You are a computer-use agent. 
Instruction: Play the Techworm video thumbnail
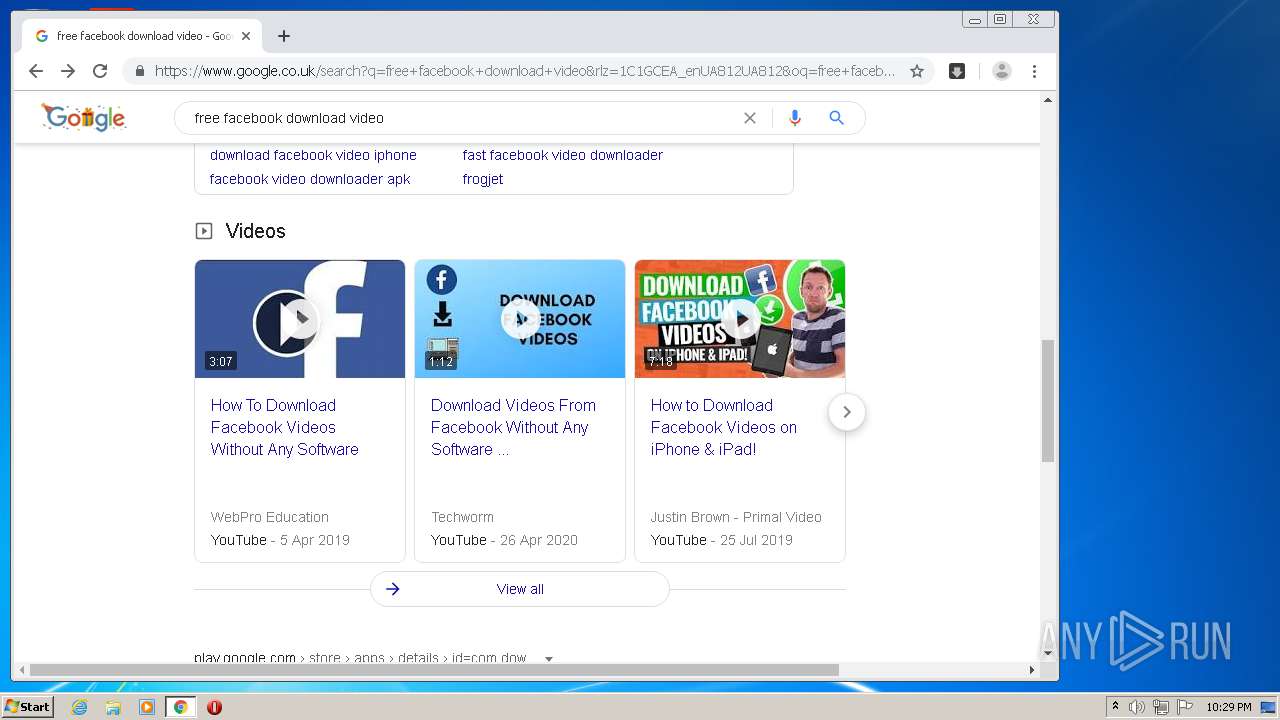click(x=520, y=319)
